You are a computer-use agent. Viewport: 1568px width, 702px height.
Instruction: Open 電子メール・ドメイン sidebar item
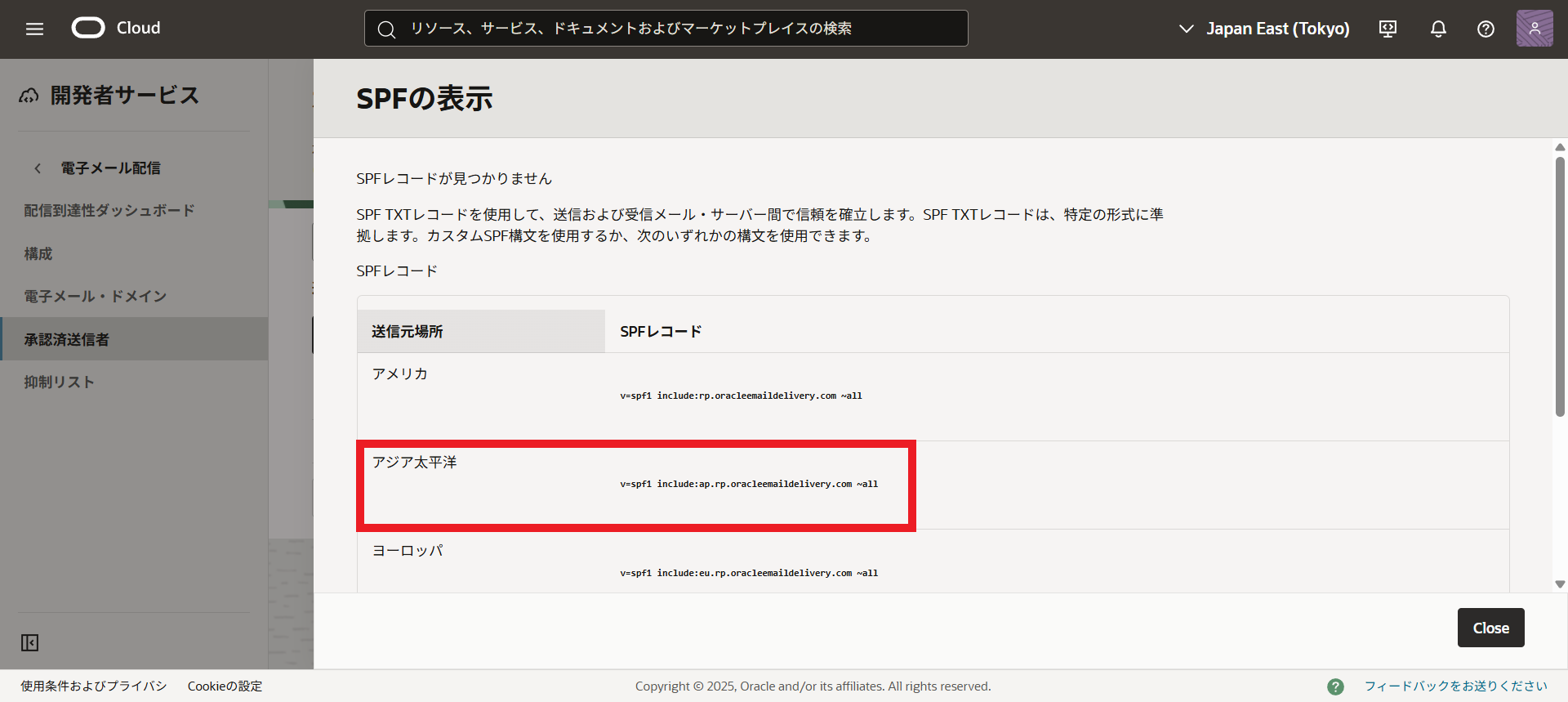(95, 297)
